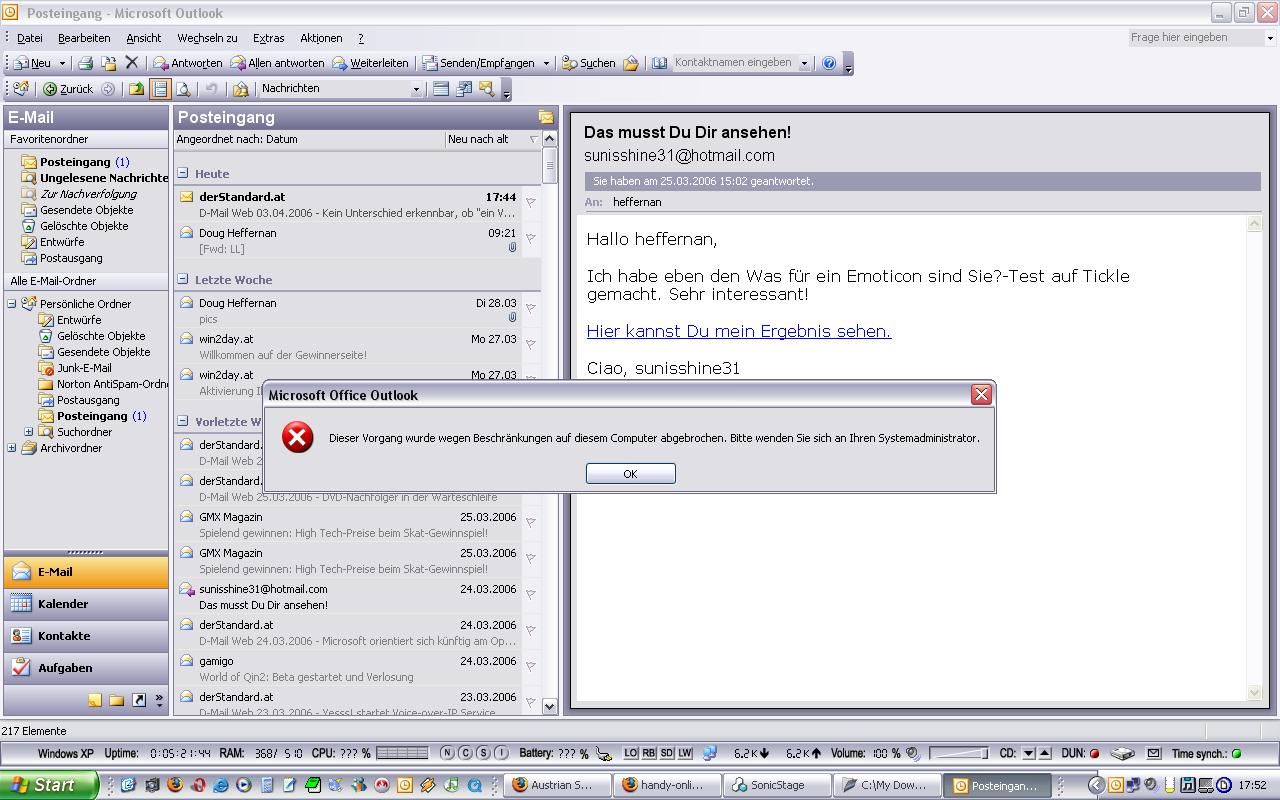Click first icon right of Nachrichten dropdown
Screen dimensions: 1280x800
(x=441, y=89)
